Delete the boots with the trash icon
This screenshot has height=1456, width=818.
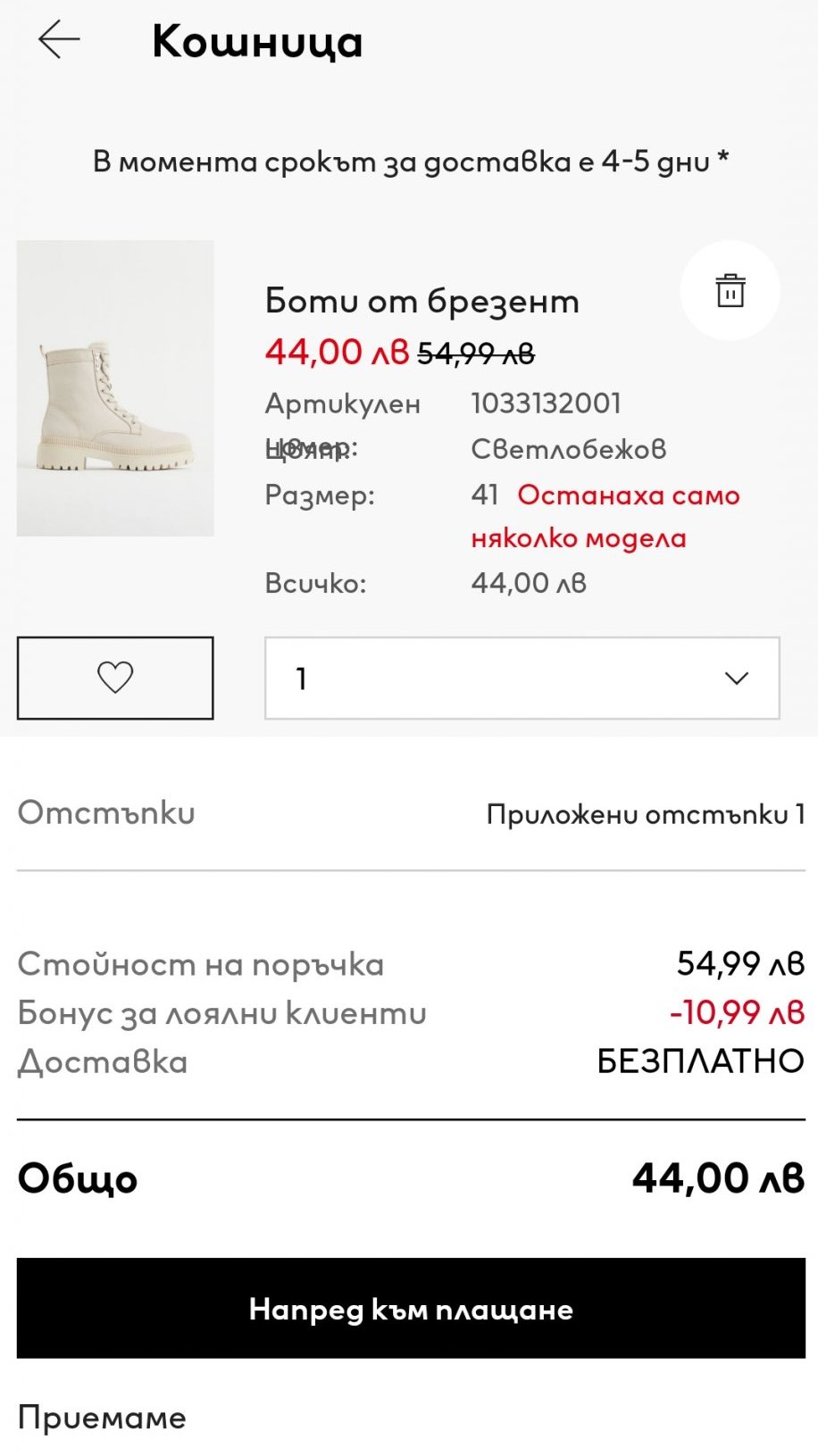click(x=730, y=291)
